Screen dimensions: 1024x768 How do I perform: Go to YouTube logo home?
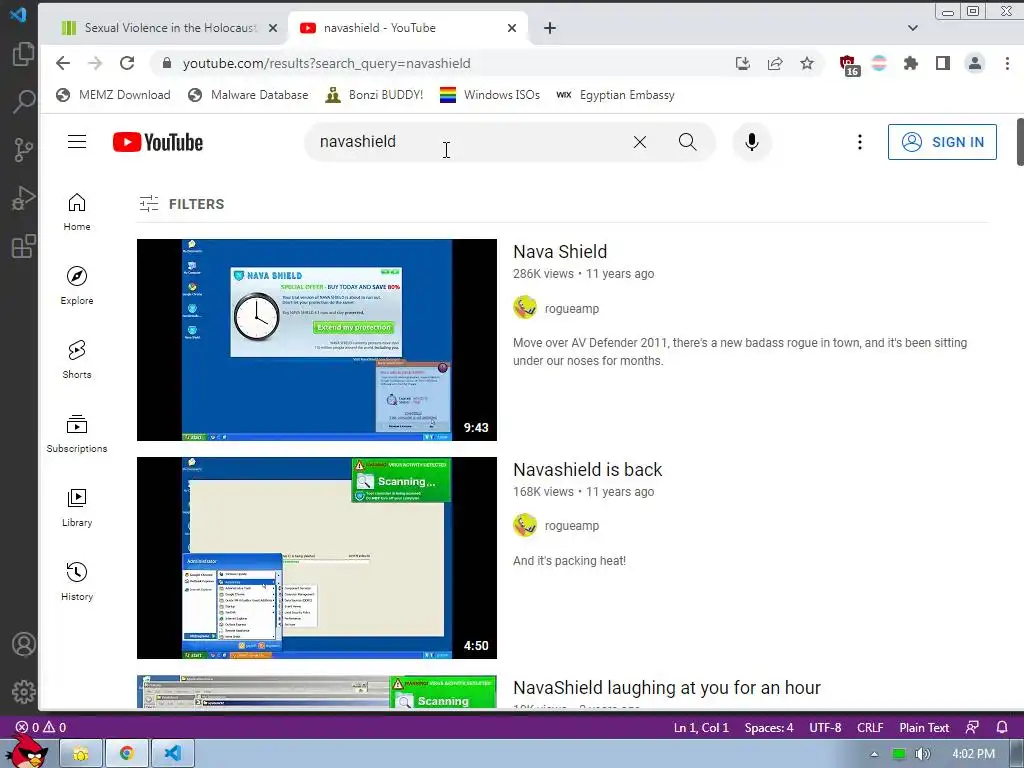click(x=157, y=142)
